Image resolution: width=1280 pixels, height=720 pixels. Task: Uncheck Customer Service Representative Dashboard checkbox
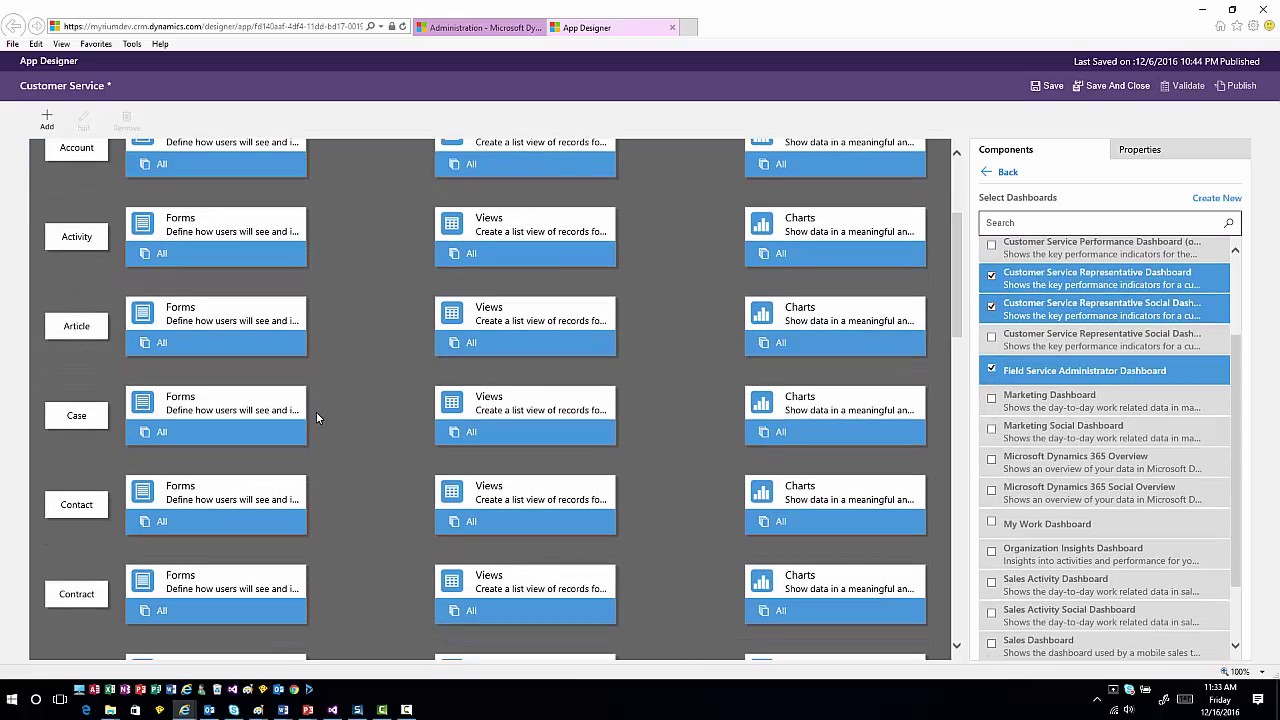[x=991, y=275]
